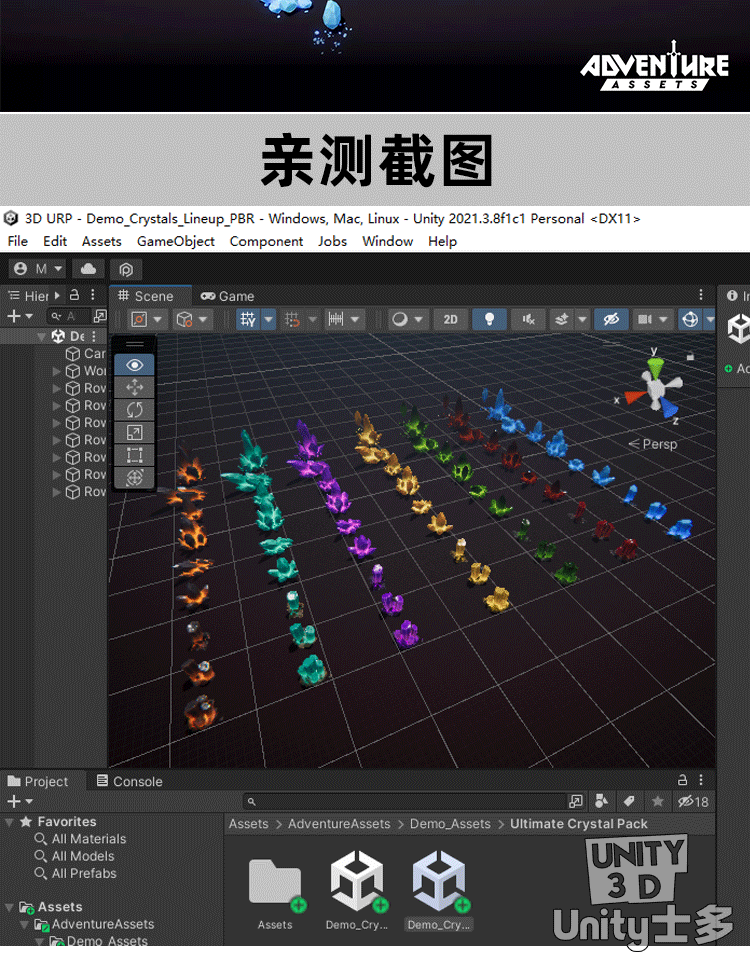Toggle scene visibility hidden-eye button

tap(610, 319)
